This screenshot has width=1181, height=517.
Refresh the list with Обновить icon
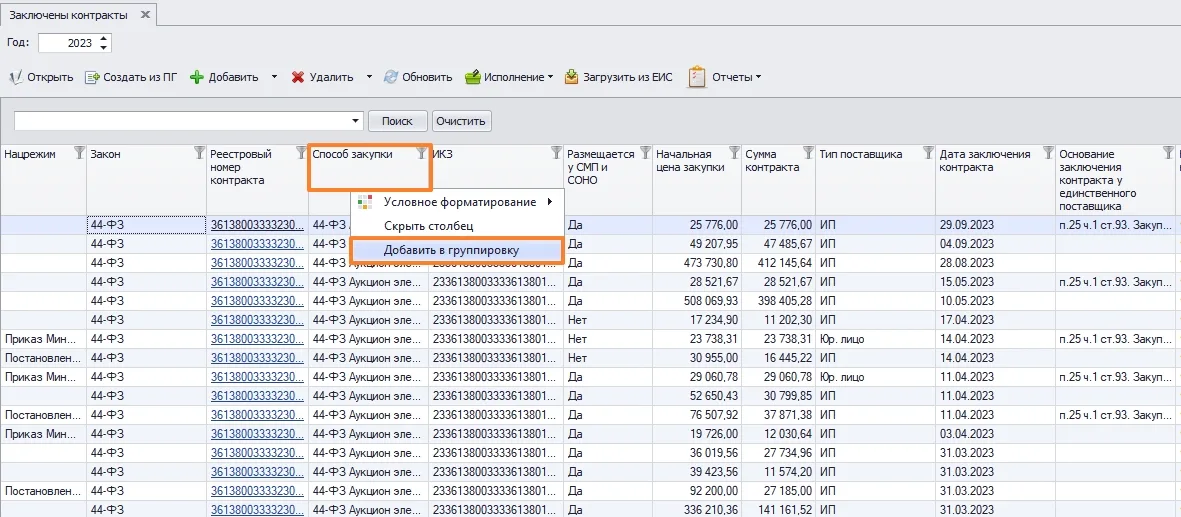coord(391,77)
